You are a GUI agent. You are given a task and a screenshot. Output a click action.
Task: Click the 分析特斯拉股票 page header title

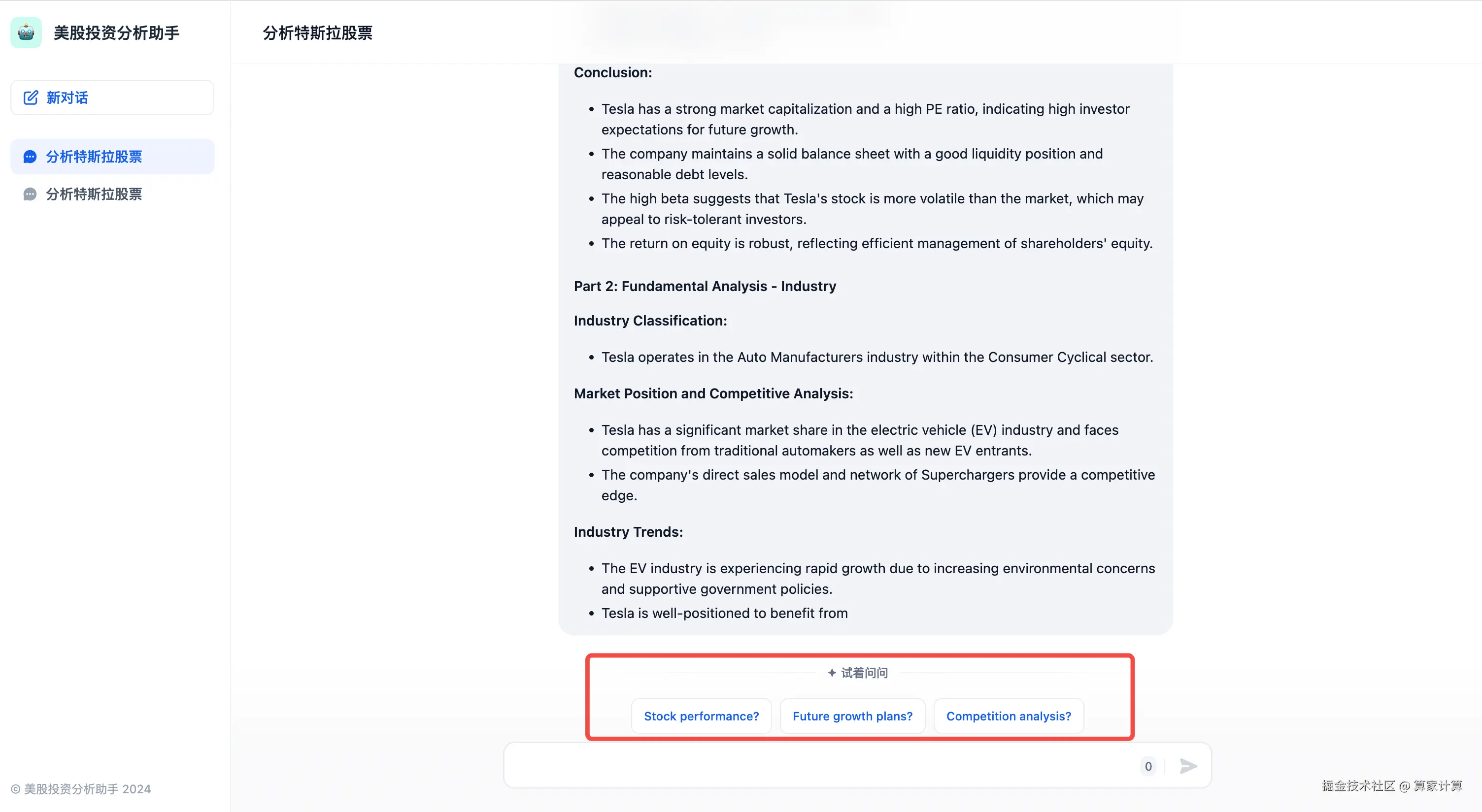click(x=318, y=33)
